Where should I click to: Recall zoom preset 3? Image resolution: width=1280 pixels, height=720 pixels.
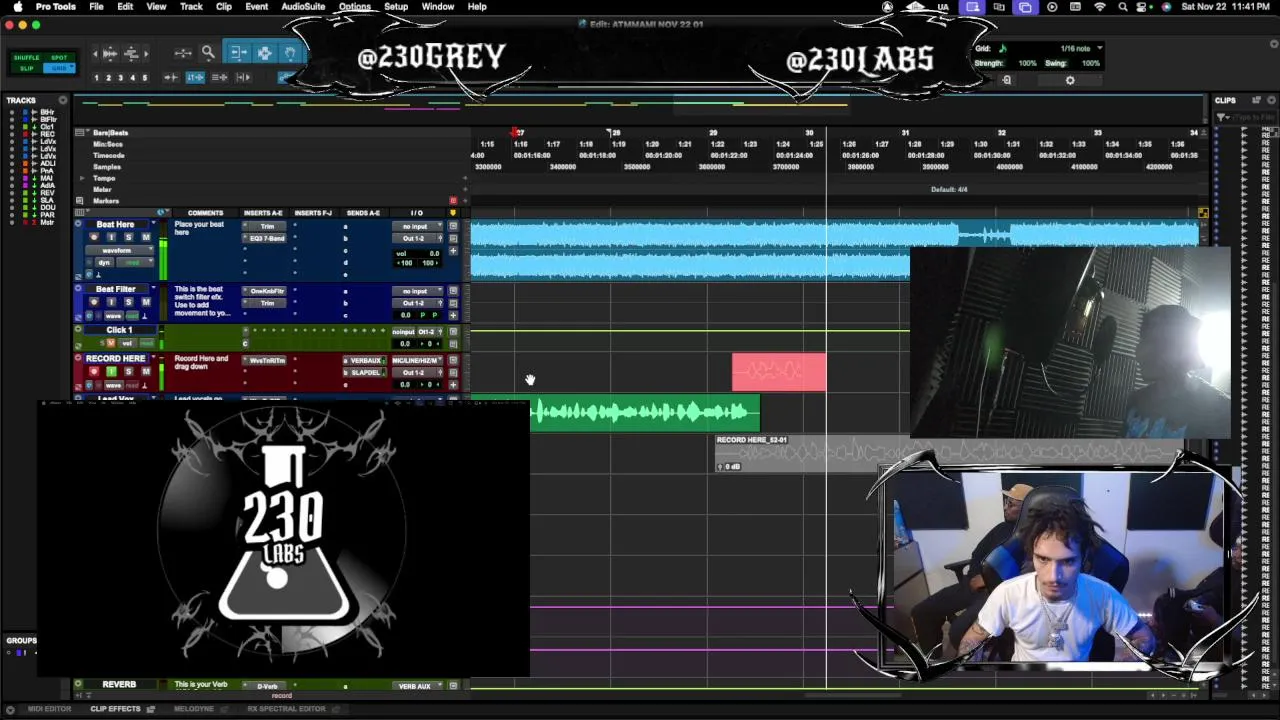point(120,78)
